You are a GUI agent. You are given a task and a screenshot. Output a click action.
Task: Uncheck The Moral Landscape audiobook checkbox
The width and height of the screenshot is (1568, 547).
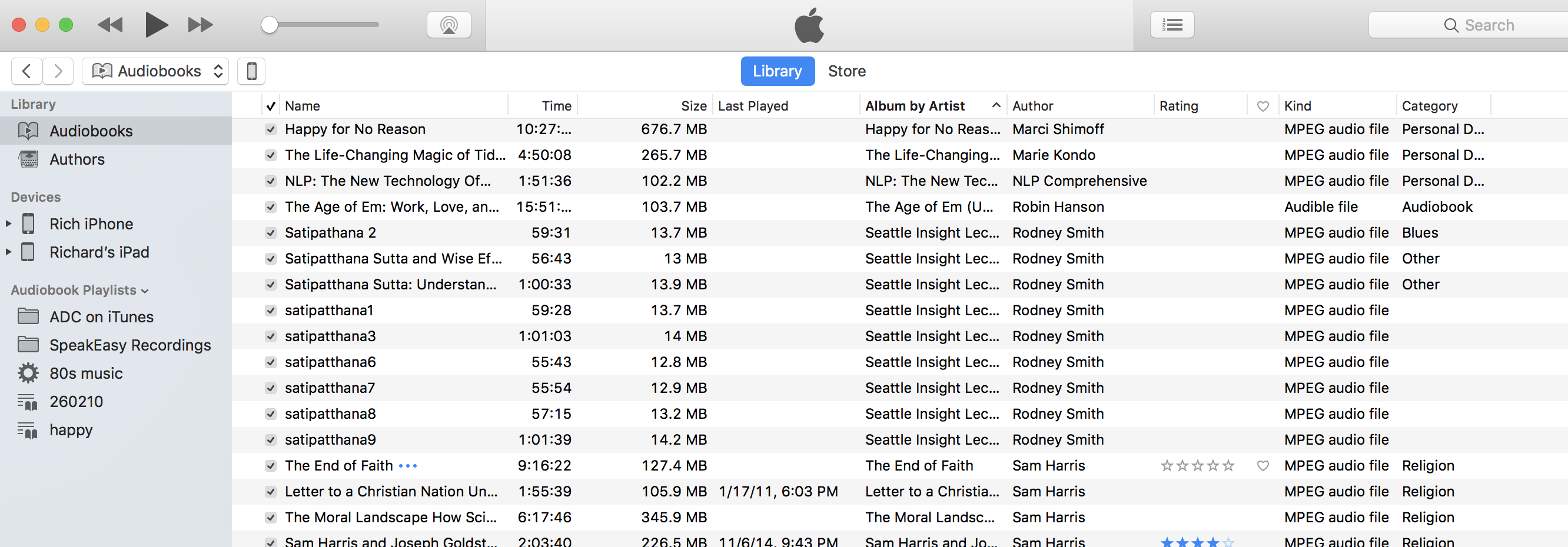tap(271, 517)
